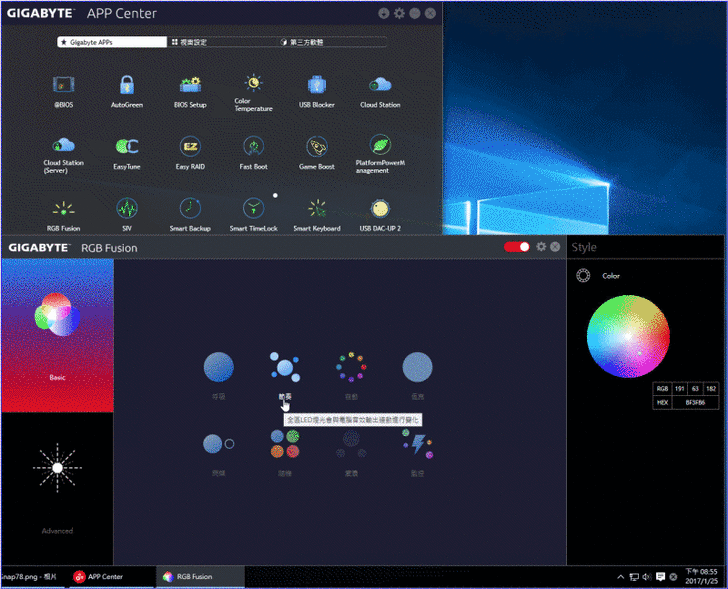Launch the Easy RAID app
This screenshot has width=728, height=589.
190,148
